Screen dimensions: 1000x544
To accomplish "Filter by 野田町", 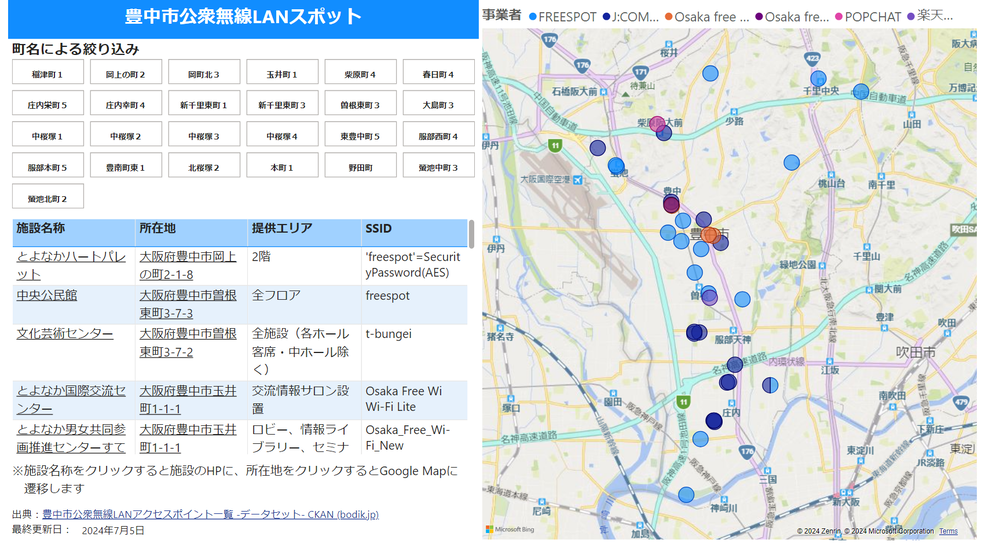I will pyautogui.click(x=360, y=166).
